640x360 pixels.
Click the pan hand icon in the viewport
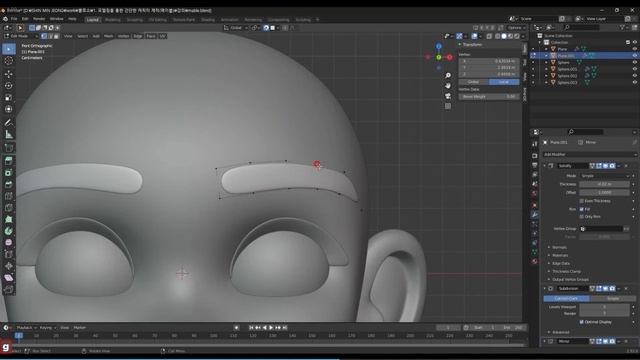[448, 86]
